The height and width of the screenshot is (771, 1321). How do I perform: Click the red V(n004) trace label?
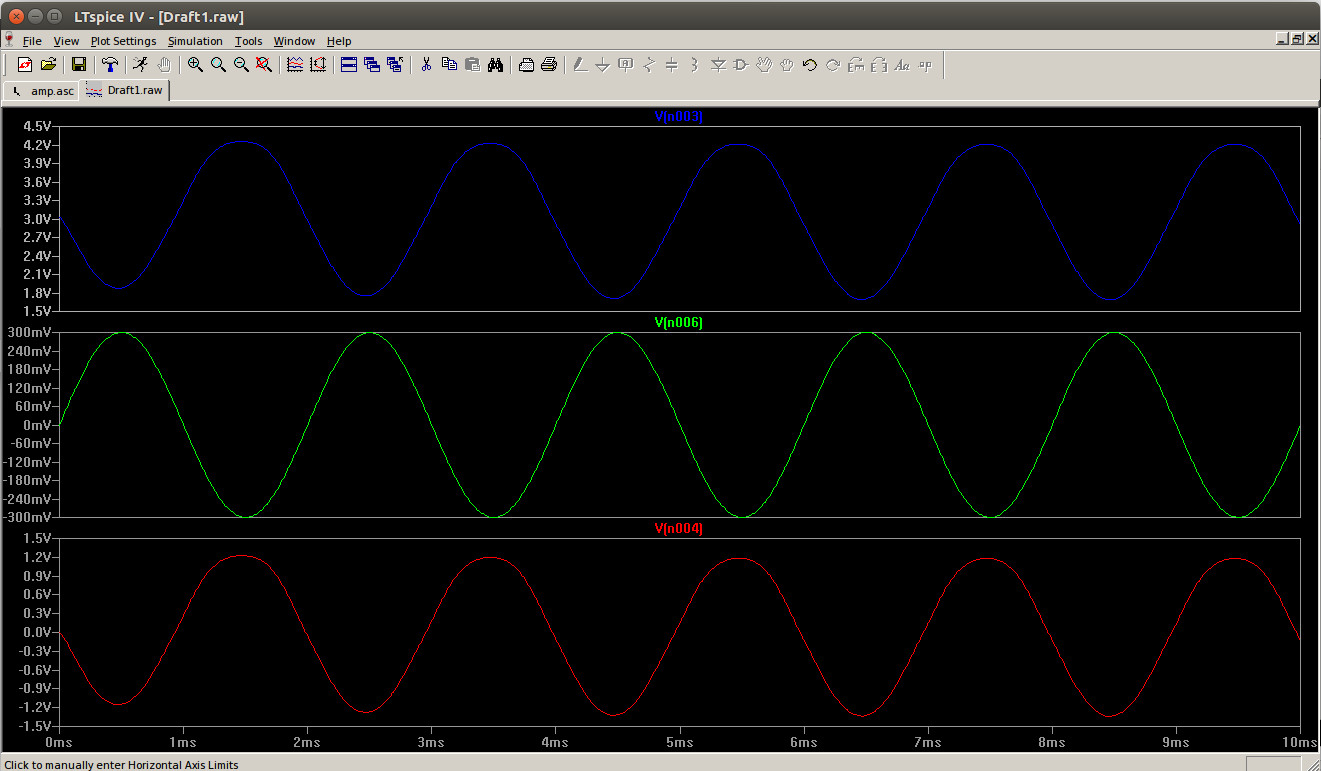point(678,529)
